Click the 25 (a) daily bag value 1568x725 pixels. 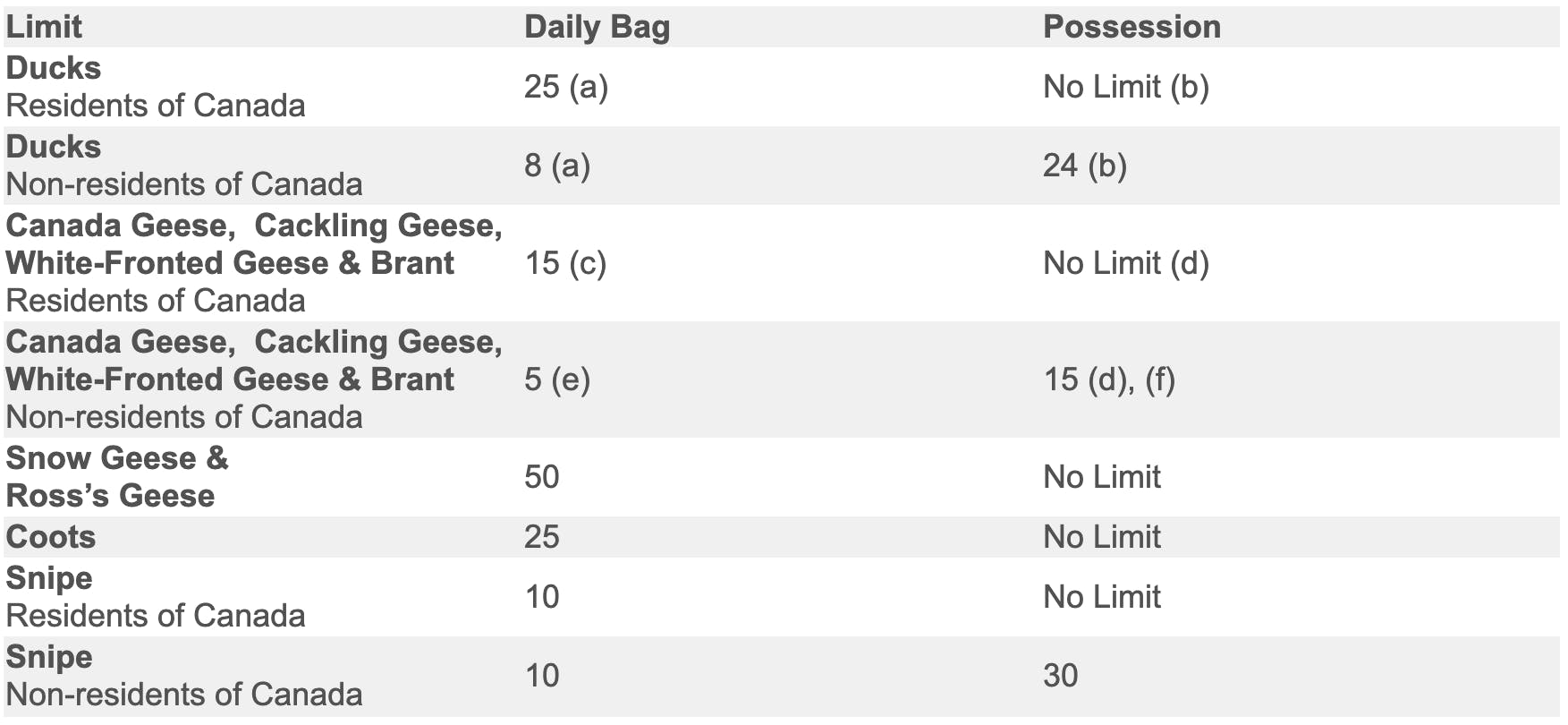[565, 87]
